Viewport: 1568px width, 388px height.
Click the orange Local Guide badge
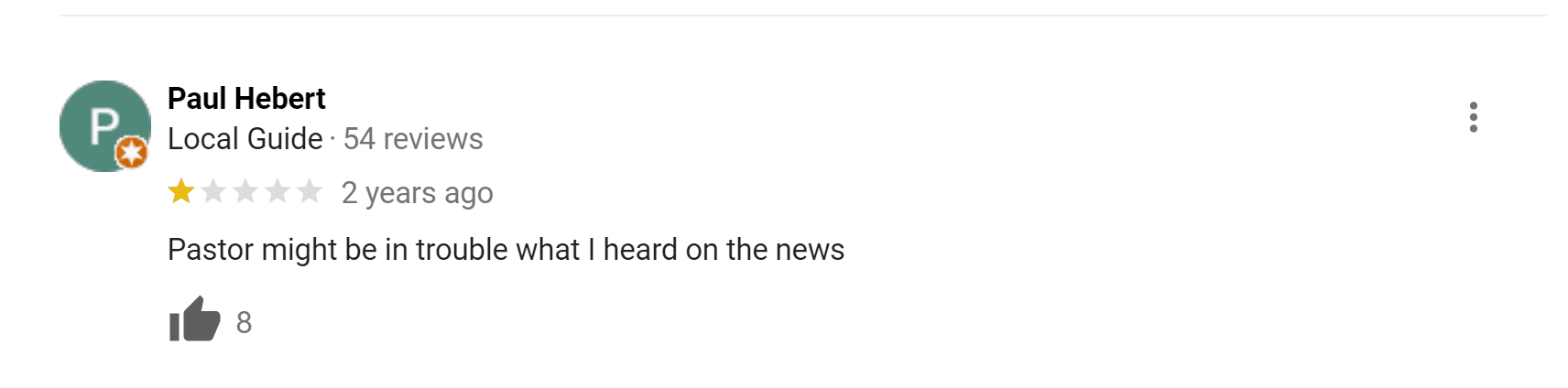point(132,152)
